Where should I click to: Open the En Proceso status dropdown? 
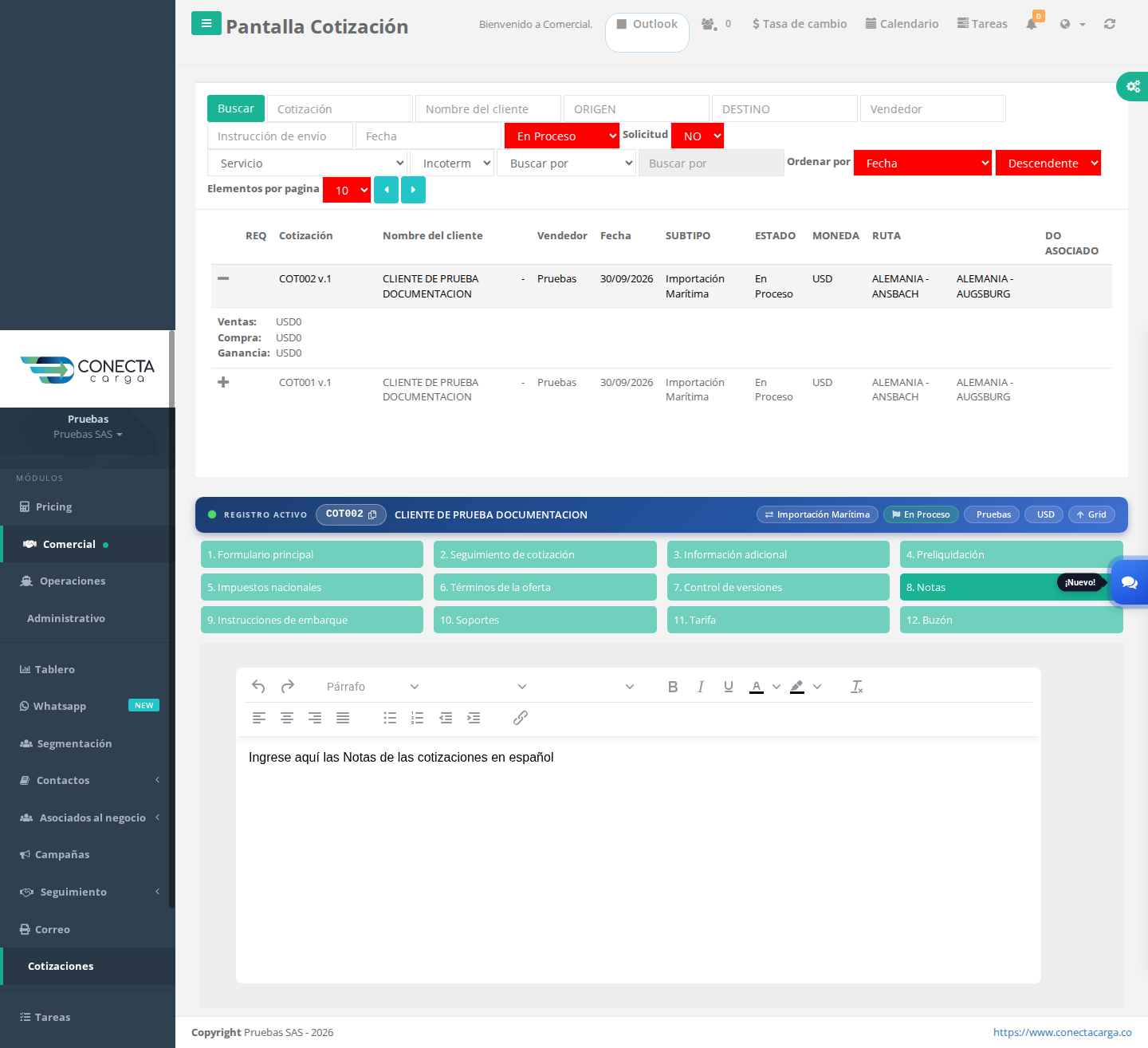pos(562,136)
